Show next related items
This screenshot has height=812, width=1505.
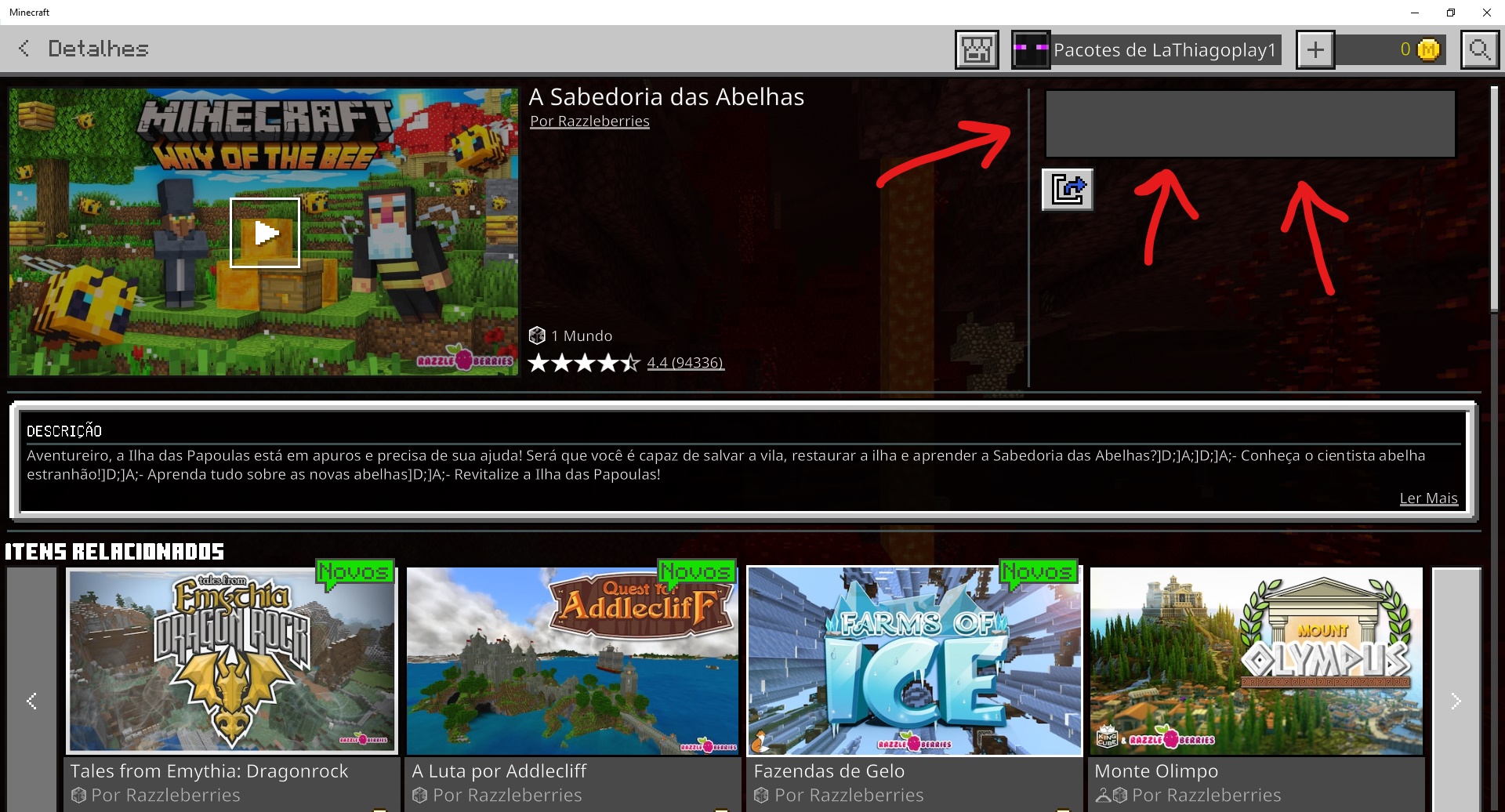[x=1456, y=701]
